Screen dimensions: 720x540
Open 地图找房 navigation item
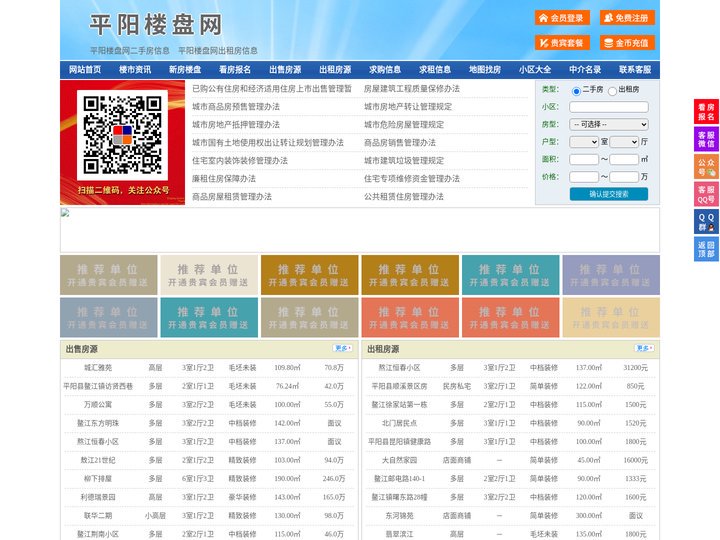pyautogui.click(x=485, y=70)
